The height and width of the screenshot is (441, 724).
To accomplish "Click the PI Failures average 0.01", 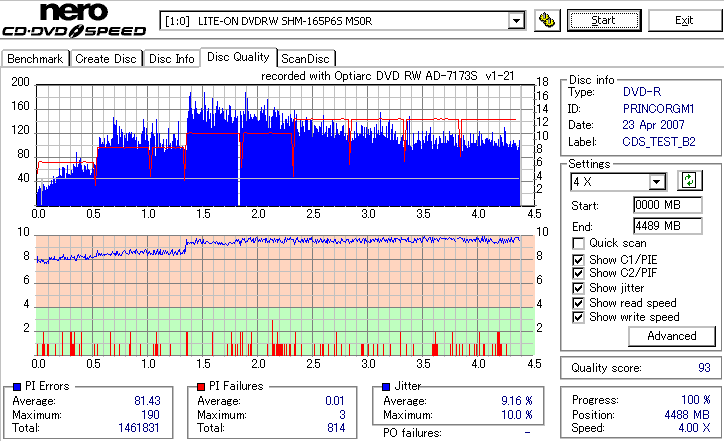I will pos(334,401).
